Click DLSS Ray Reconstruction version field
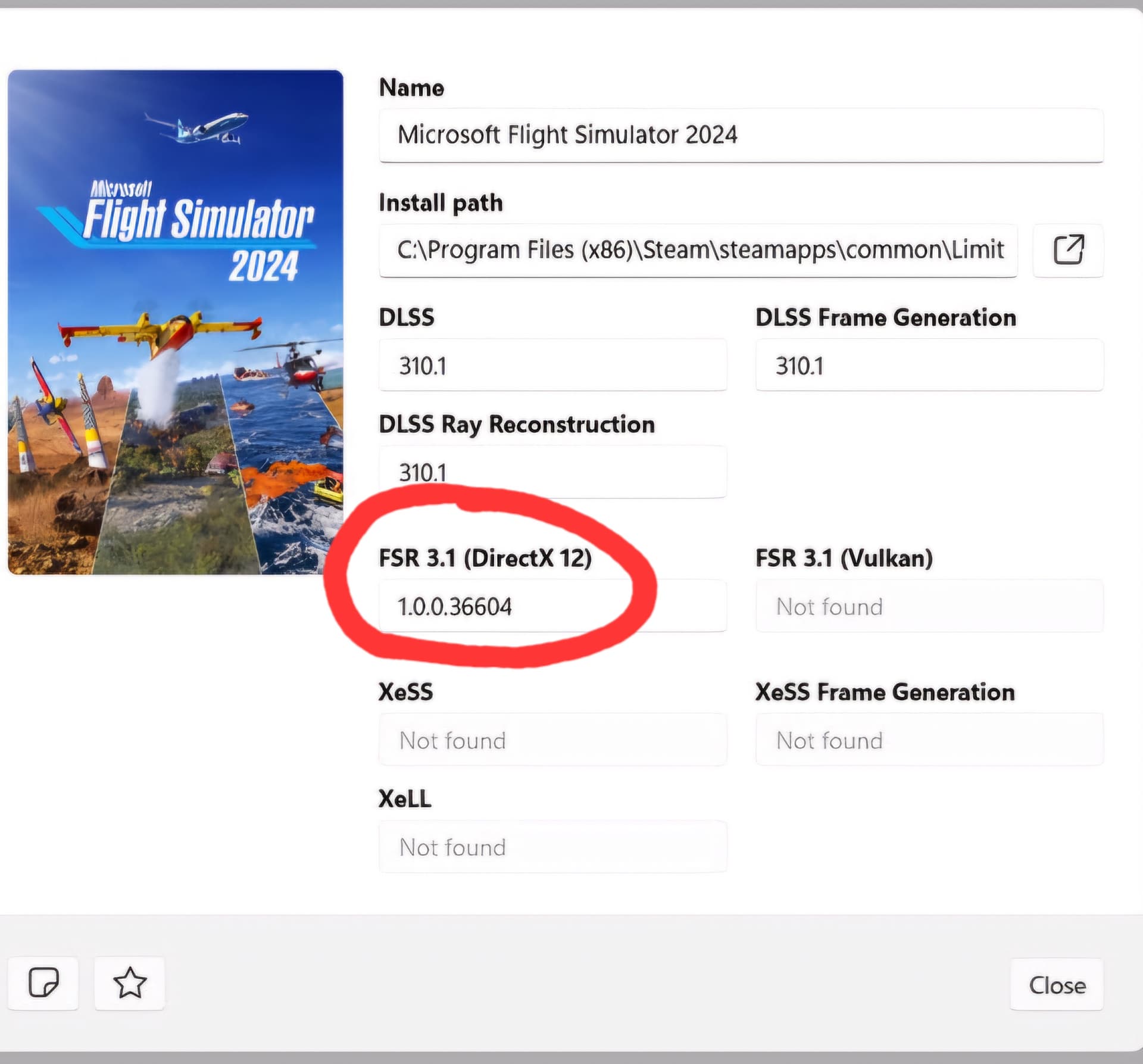 point(552,472)
